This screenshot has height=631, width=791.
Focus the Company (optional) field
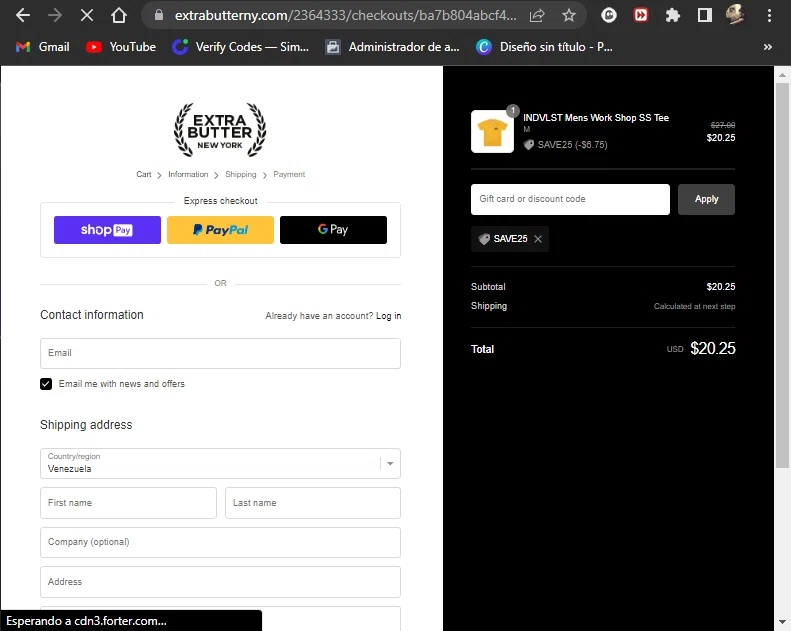pos(220,542)
